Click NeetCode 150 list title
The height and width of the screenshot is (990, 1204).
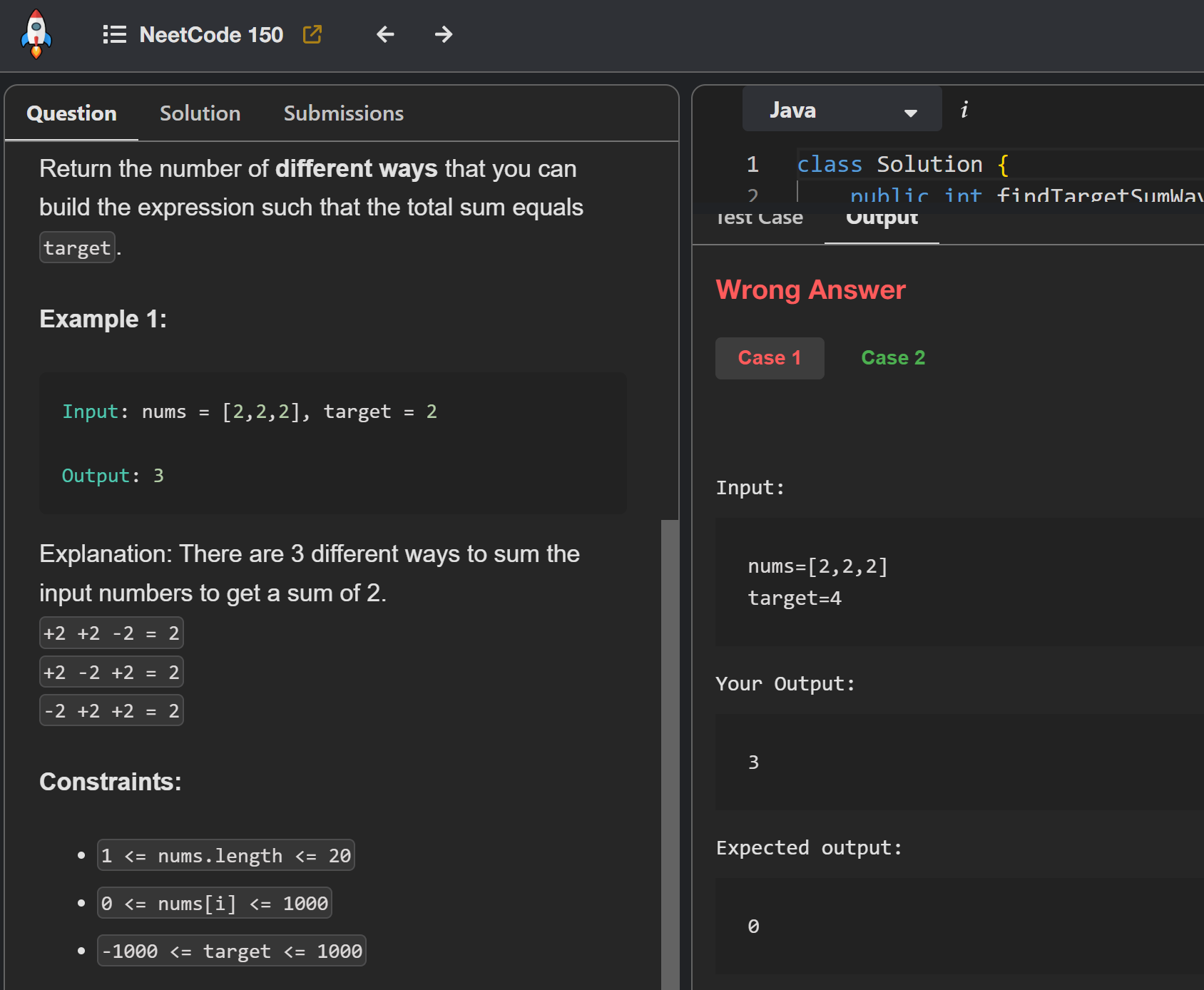(x=211, y=34)
